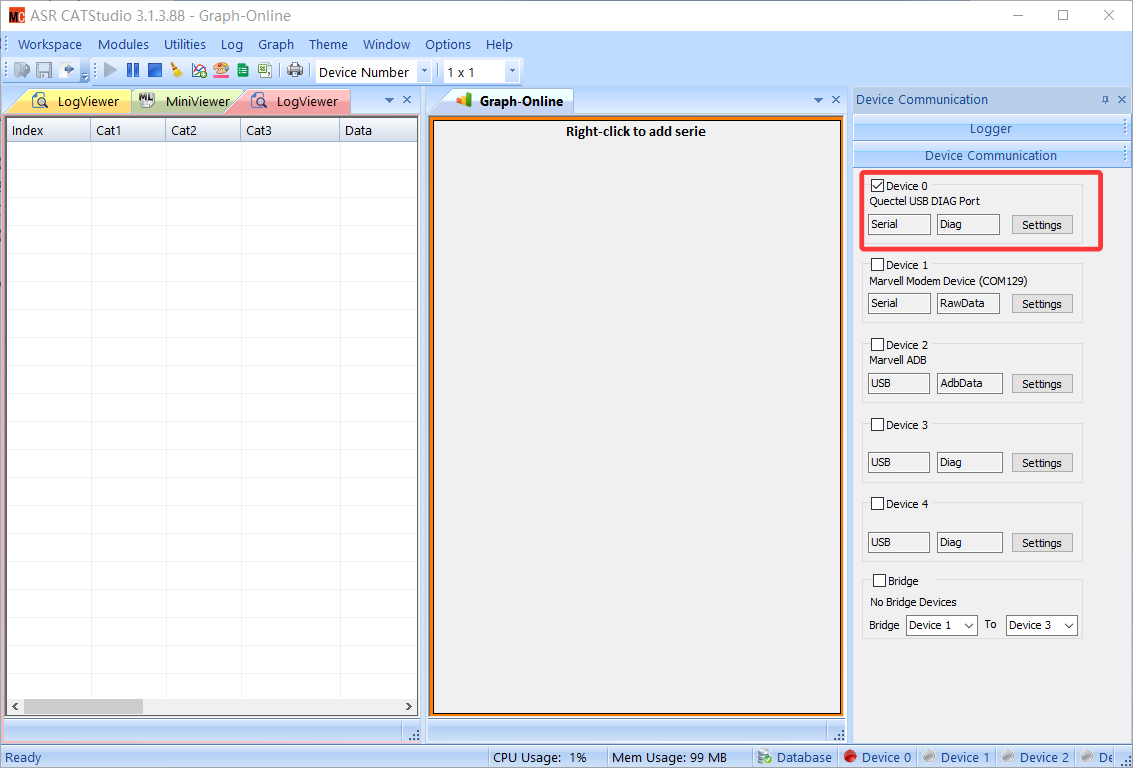Uncheck the Device 0 checkbox

click(877, 186)
